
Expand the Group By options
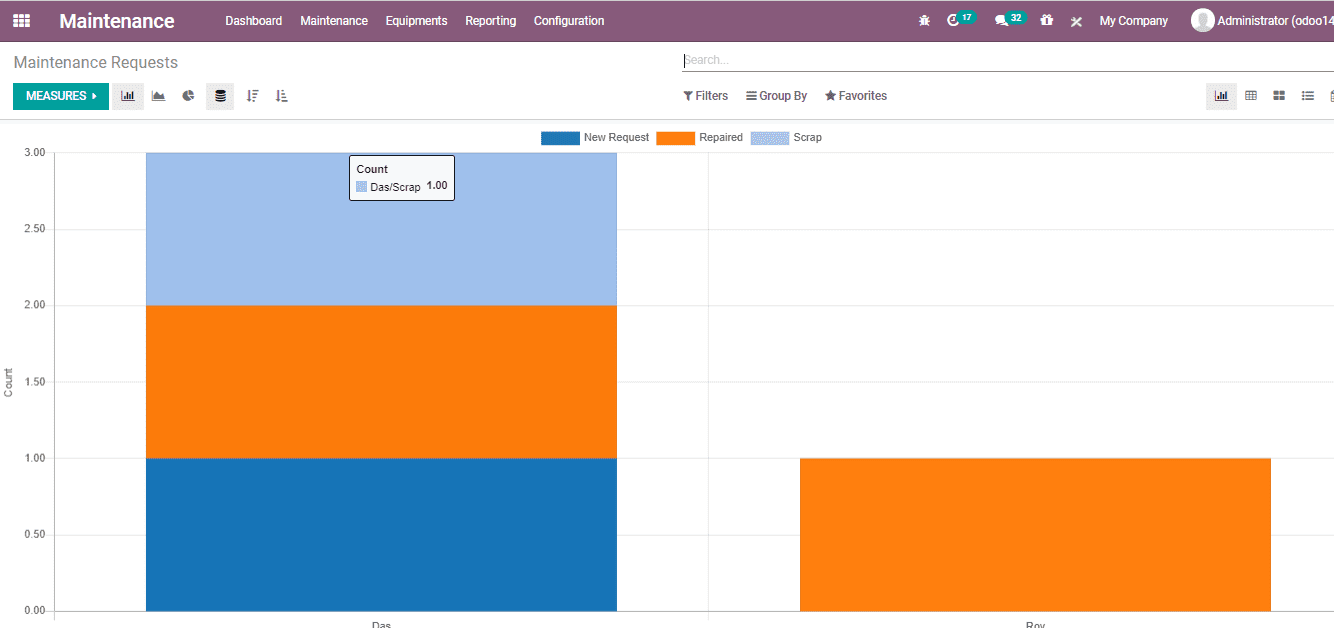776,95
